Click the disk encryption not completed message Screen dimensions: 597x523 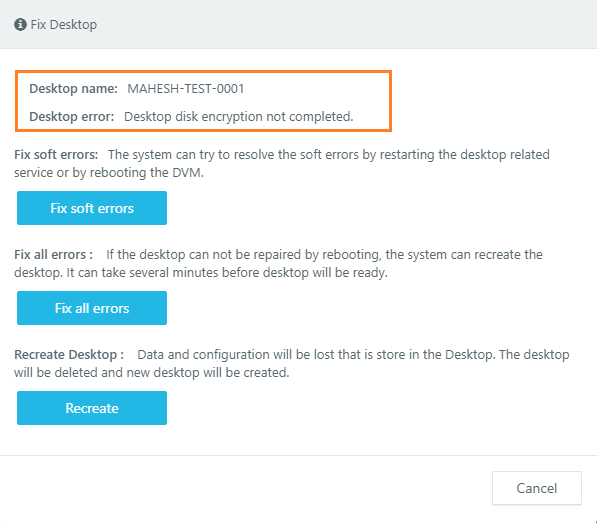click(x=239, y=116)
